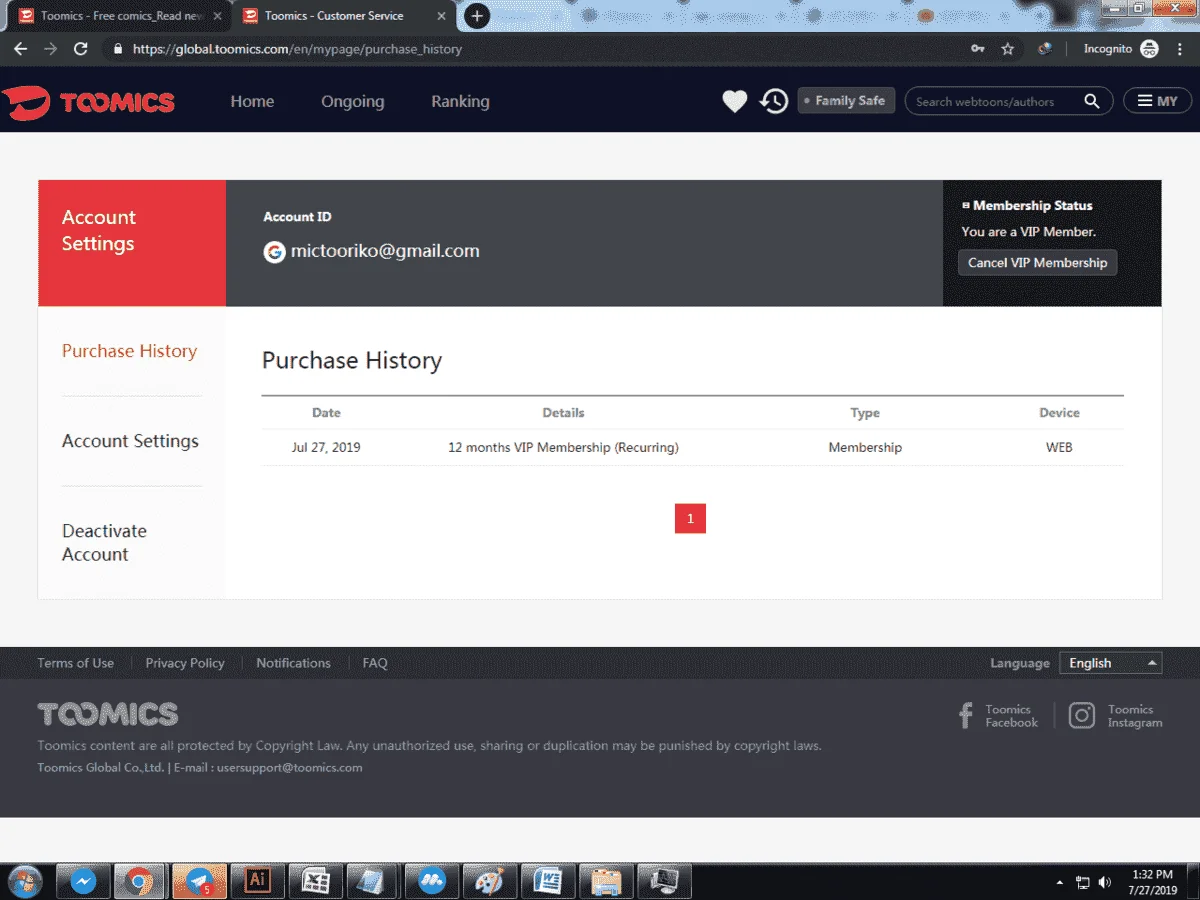
Task: Show hidden tray icons arrow
Action: point(1060,883)
